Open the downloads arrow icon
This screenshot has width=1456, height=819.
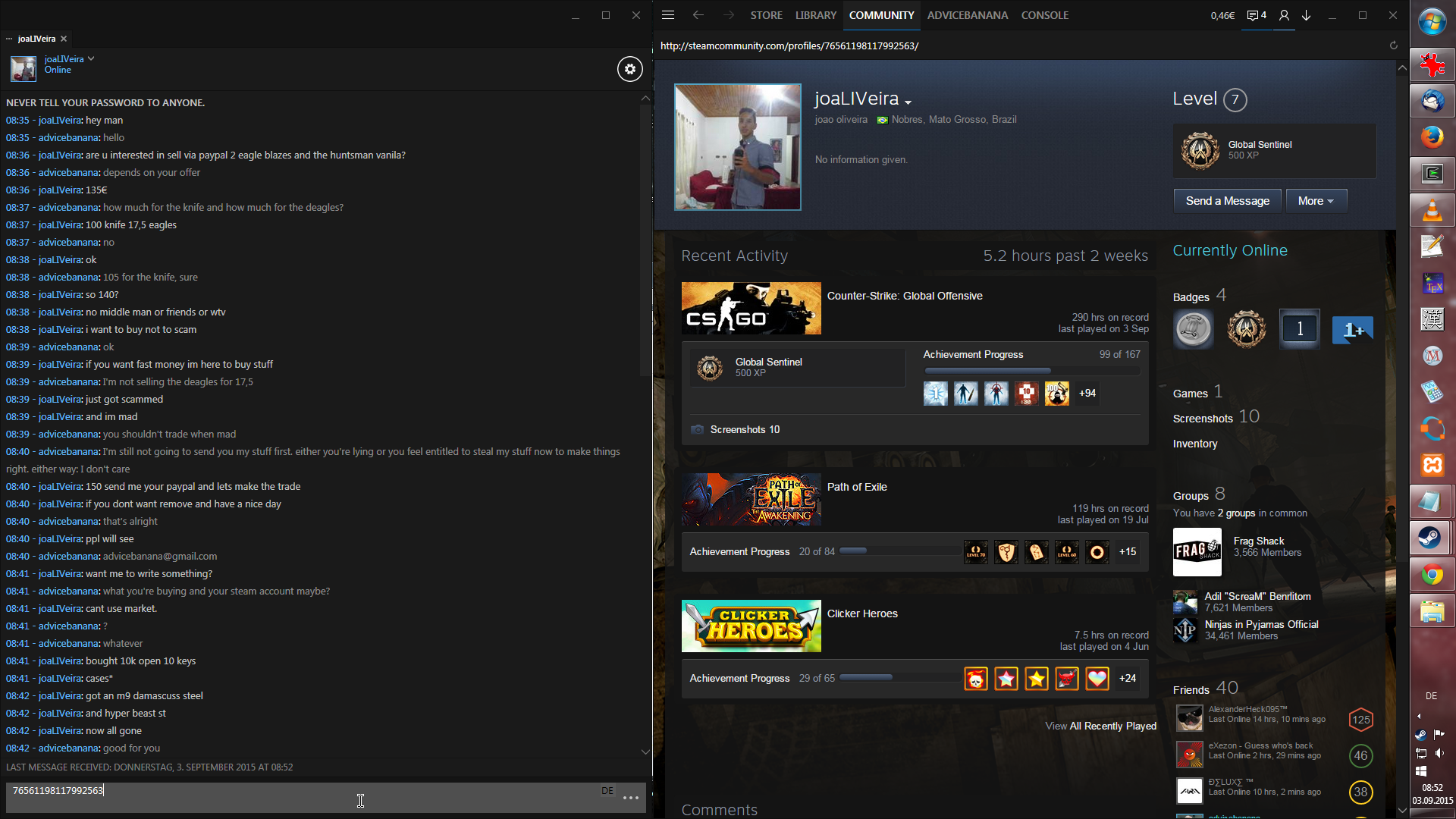(x=1306, y=15)
